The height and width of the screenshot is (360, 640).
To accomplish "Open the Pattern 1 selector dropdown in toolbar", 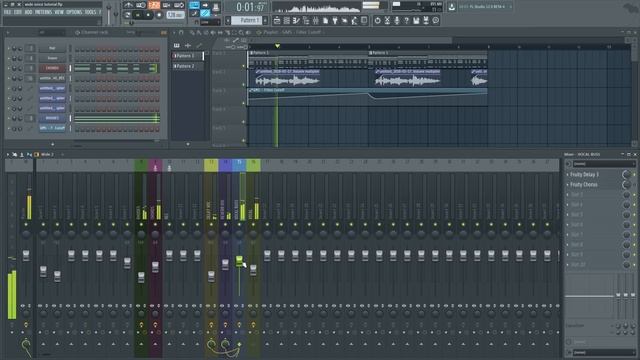I will 247,20.
